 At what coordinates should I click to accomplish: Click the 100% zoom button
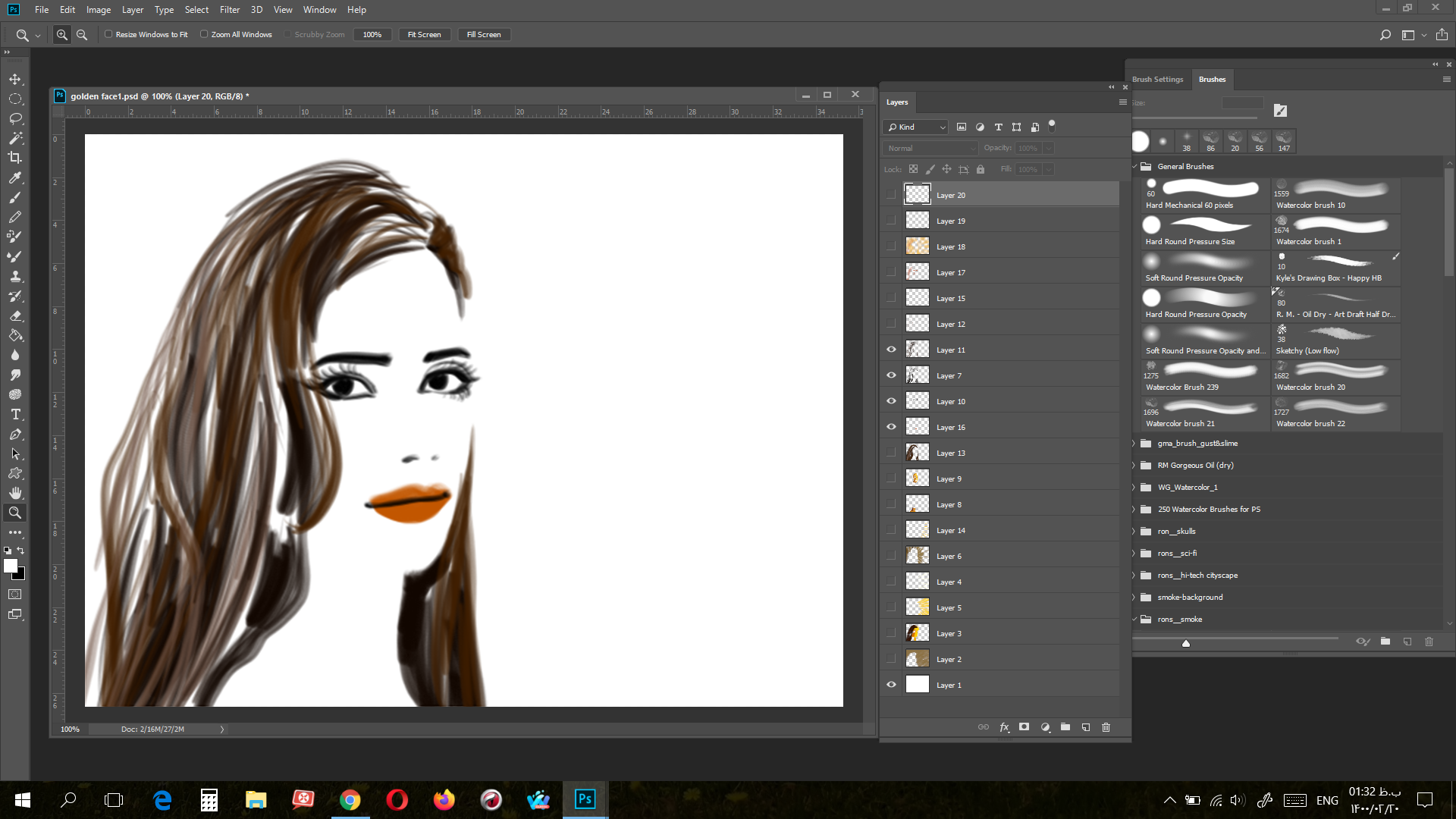(x=372, y=35)
